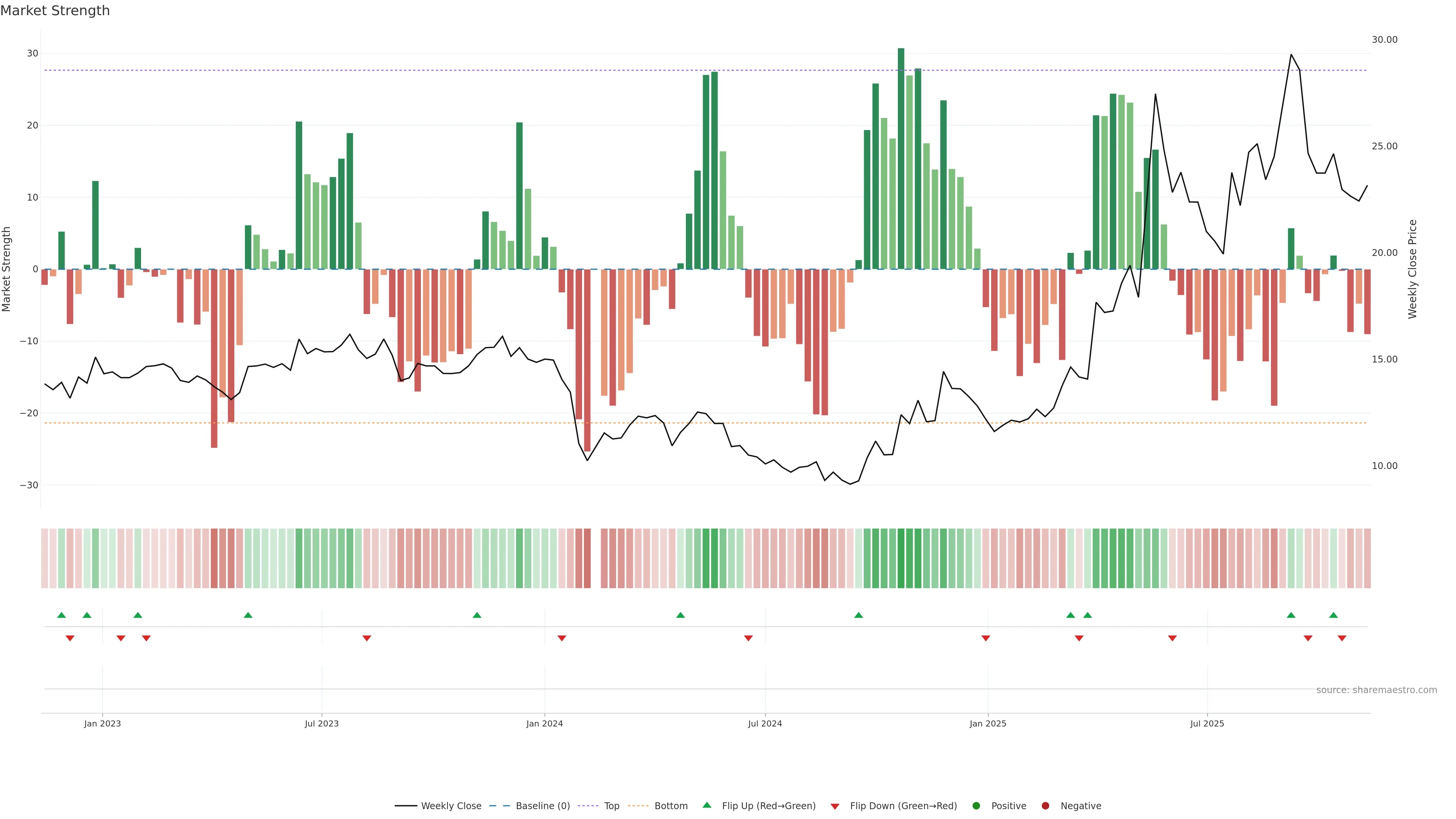Click the Weekly Close Price axis title
The height and width of the screenshot is (819, 1456).
click(x=1412, y=269)
